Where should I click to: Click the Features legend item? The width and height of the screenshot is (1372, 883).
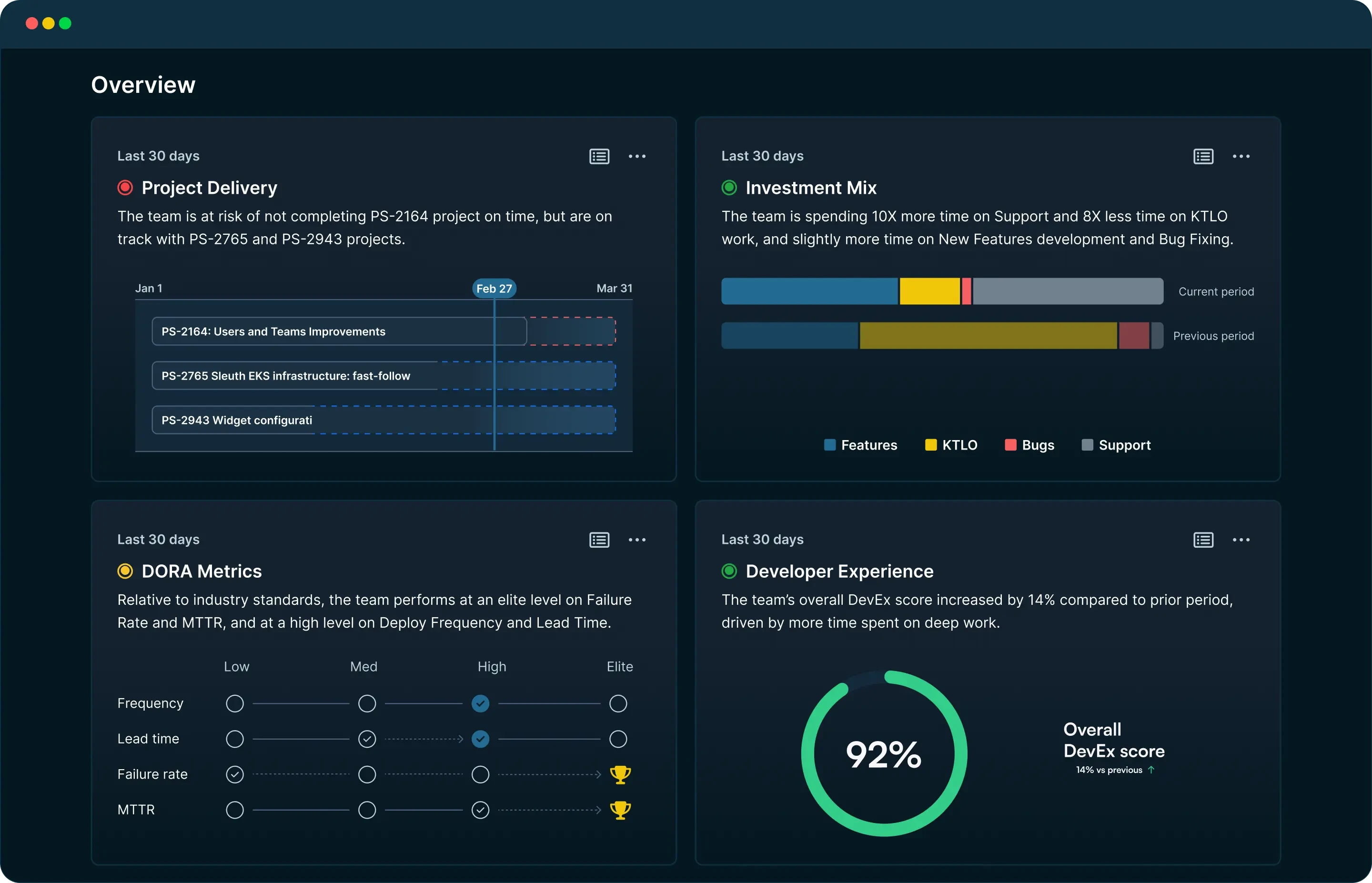[x=860, y=445]
